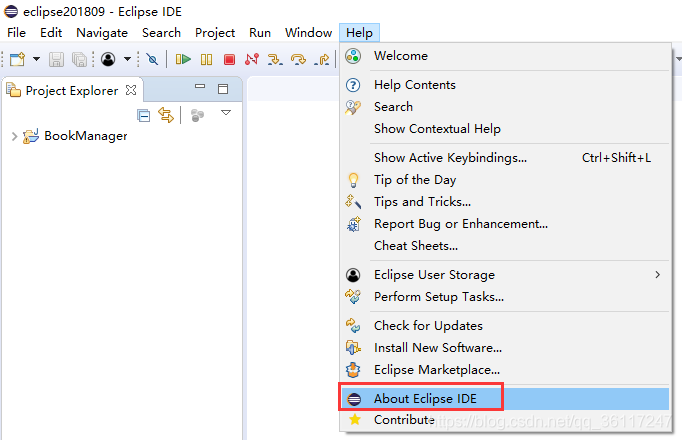Screen dimensions: 682x440
Task: Select the Project Explorer tab
Action: point(72,90)
